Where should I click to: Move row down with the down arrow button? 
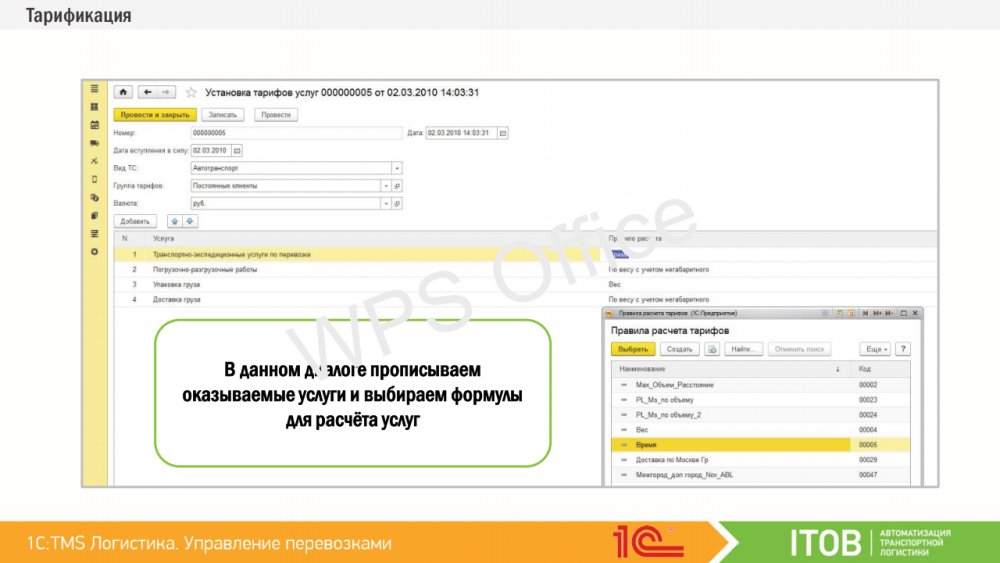pyautogui.click(x=190, y=221)
